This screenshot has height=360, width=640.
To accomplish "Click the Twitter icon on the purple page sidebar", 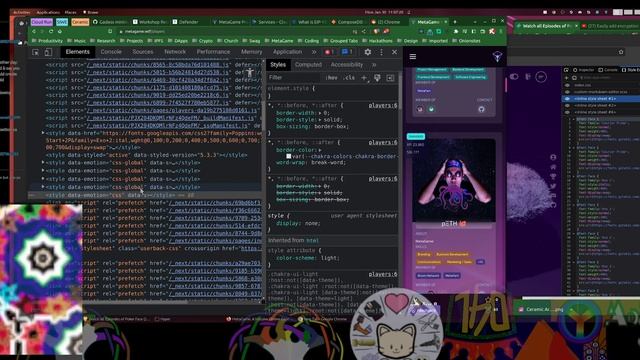I will pyautogui.click(x=553, y=186).
